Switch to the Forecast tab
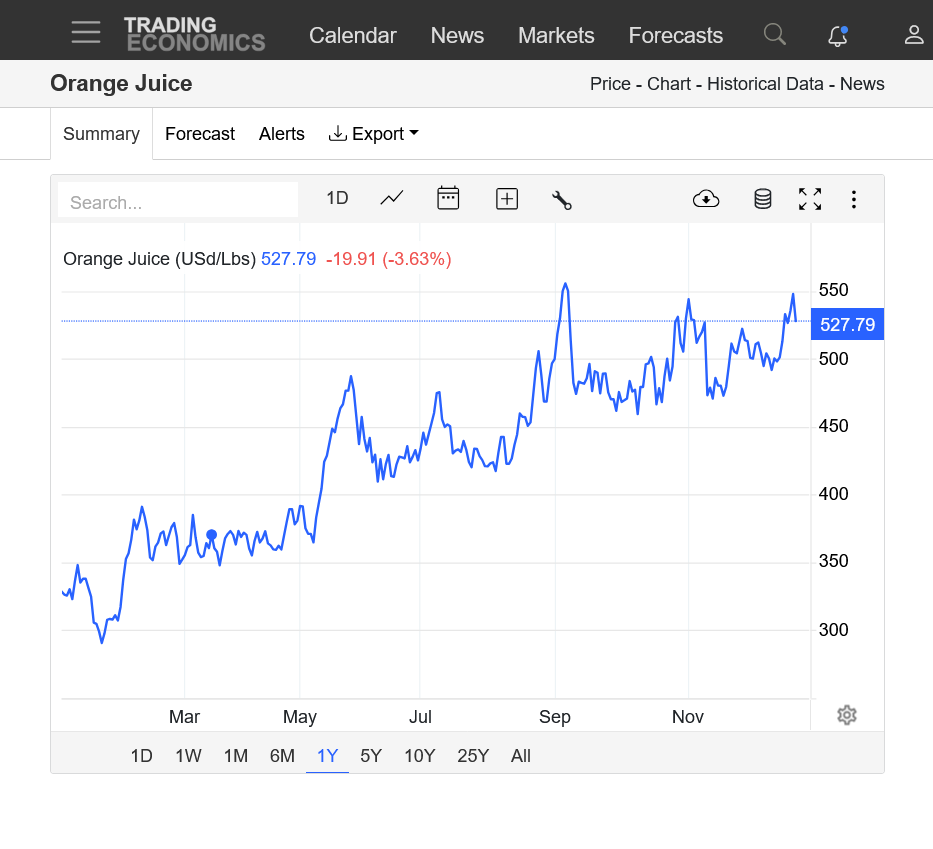Screen dimensions: 933x849 tap(200, 134)
